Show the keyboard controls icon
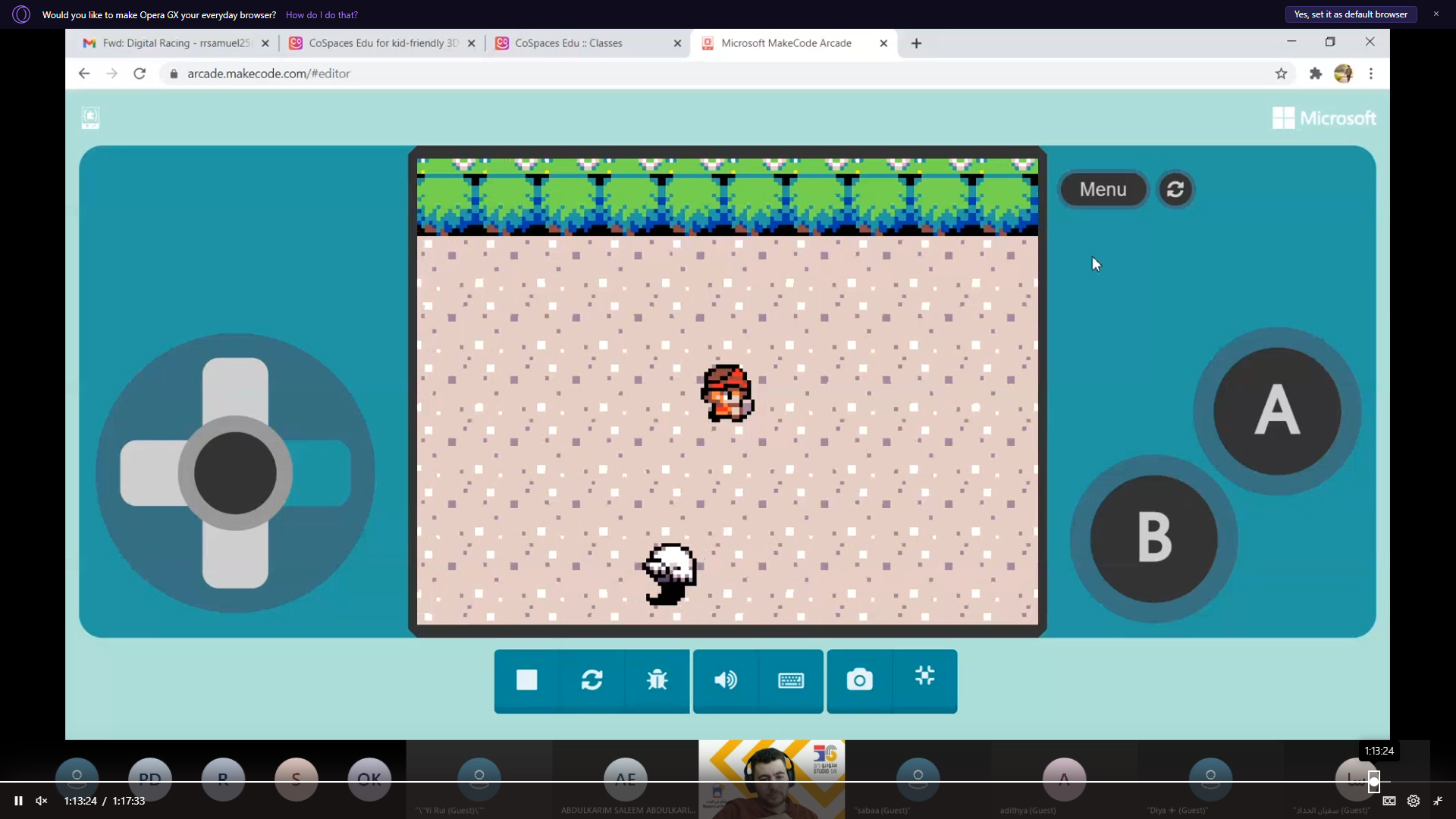 click(x=791, y=680)
